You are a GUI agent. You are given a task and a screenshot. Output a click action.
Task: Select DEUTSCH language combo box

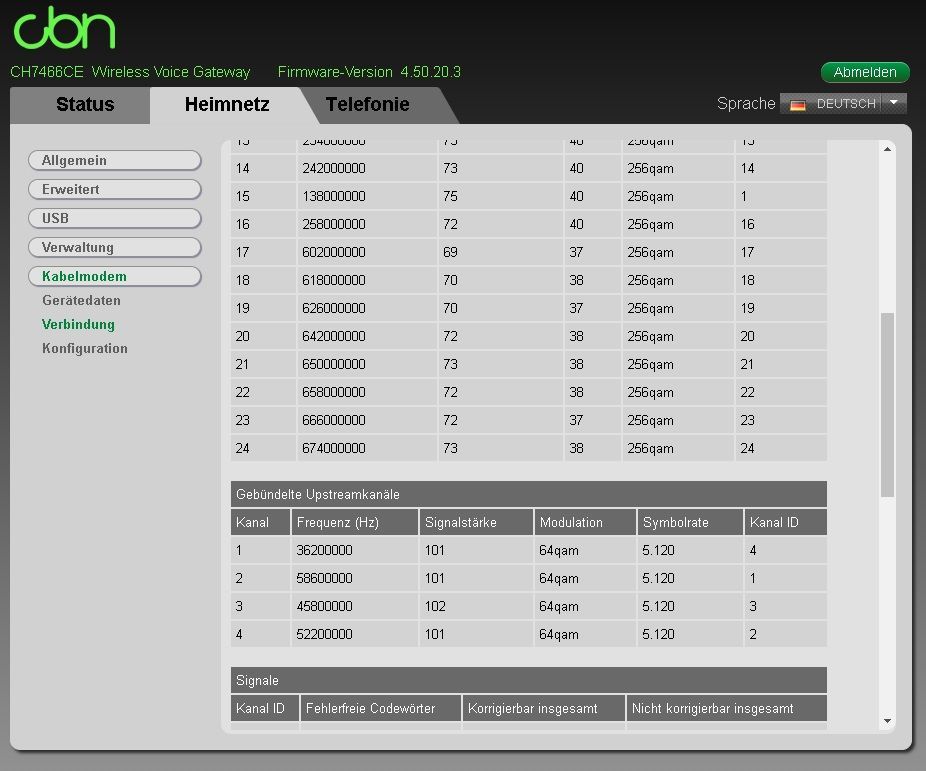click(843, 103)
